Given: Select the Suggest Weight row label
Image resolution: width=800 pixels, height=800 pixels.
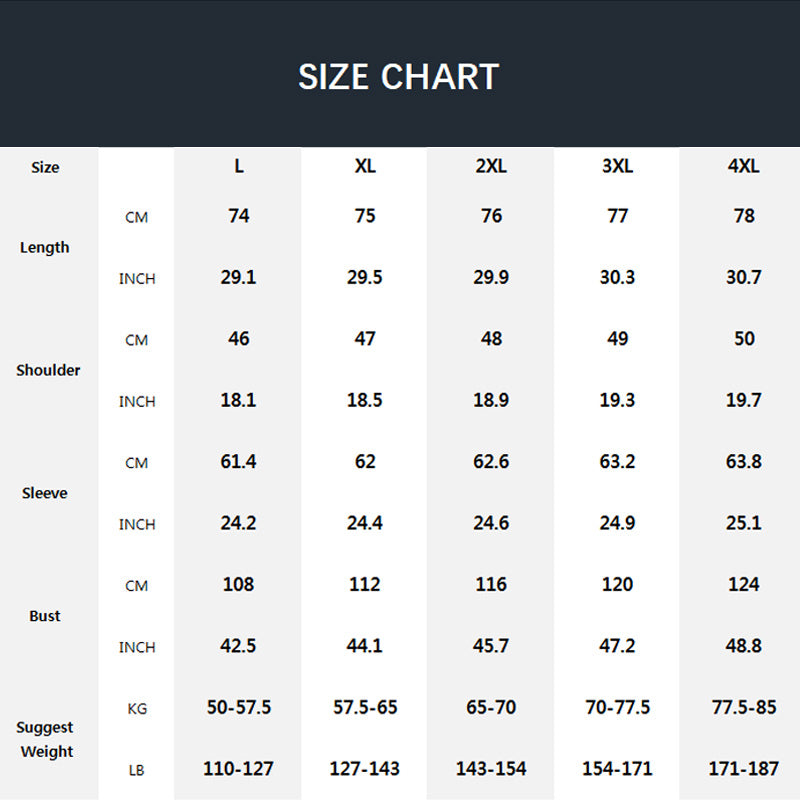Looking at the screenshot, I should point(45,739).
